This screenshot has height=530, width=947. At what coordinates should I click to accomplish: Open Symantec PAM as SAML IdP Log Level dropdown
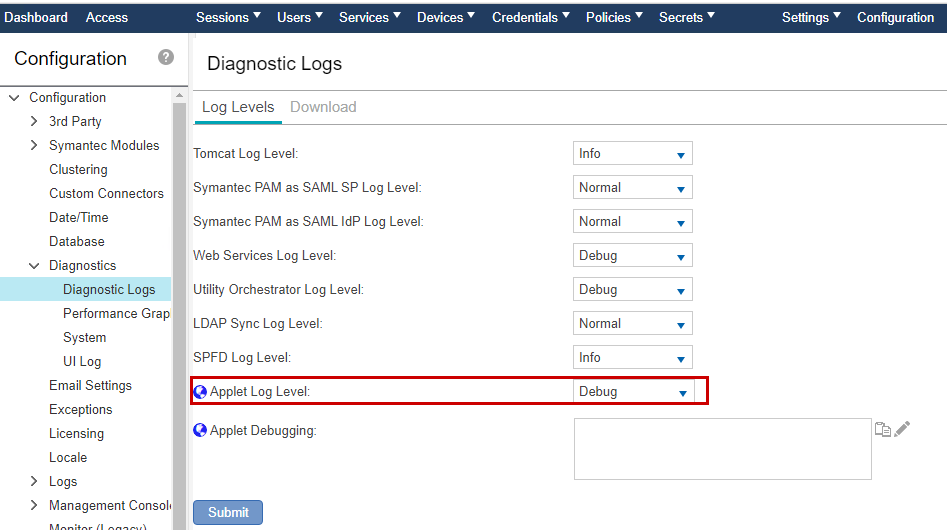coord(632,222)
